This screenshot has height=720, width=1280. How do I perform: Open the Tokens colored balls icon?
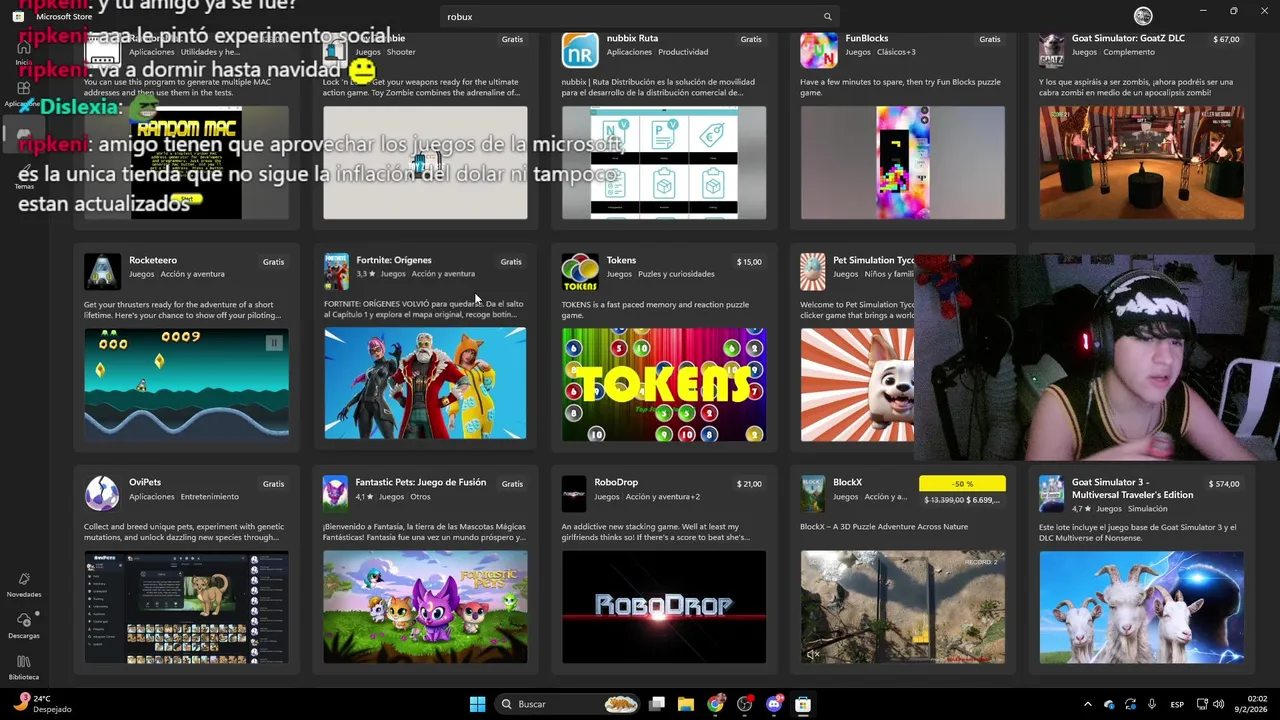coord(580,272)
